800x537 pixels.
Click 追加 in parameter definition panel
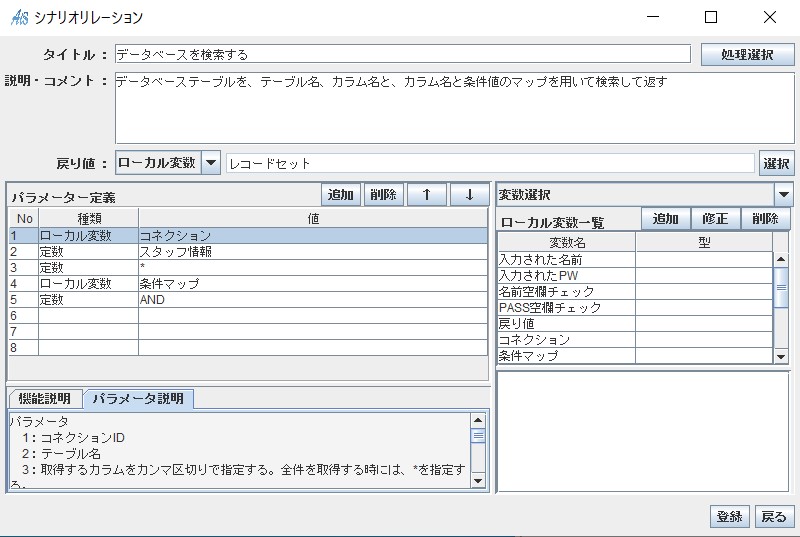[x=341, y=195]
